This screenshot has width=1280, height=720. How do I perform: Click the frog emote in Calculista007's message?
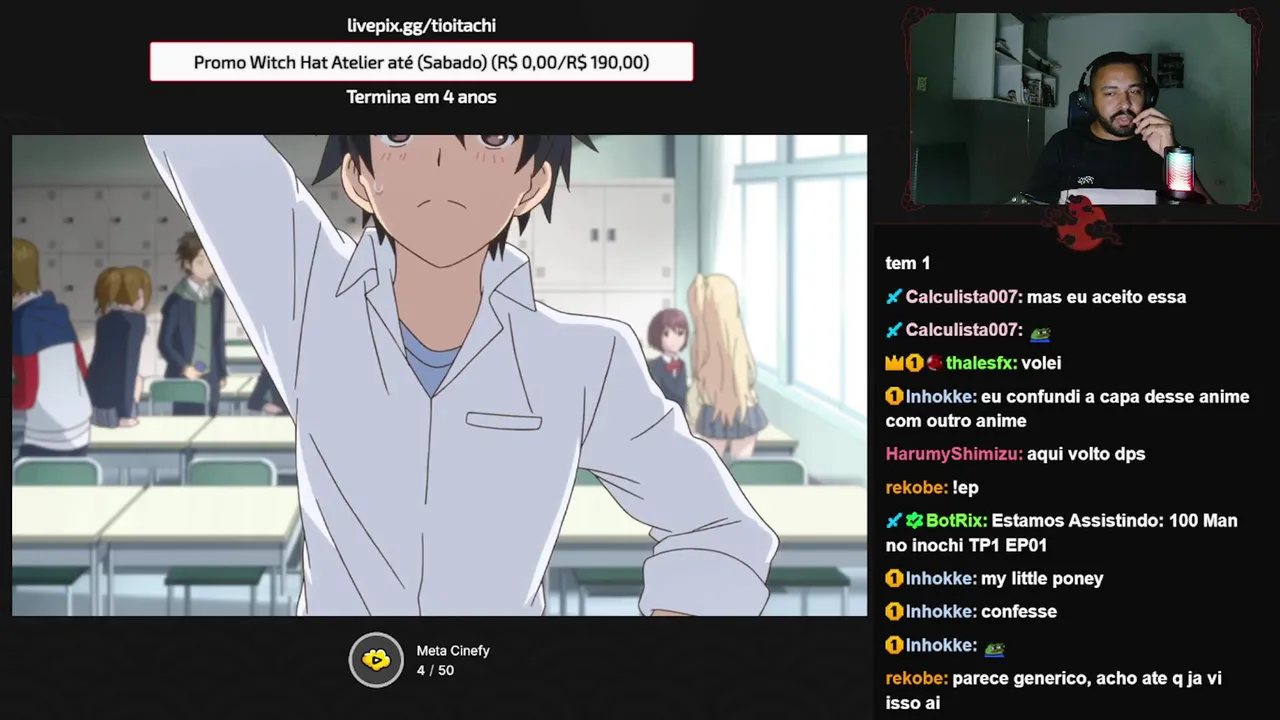point(1040,331)
